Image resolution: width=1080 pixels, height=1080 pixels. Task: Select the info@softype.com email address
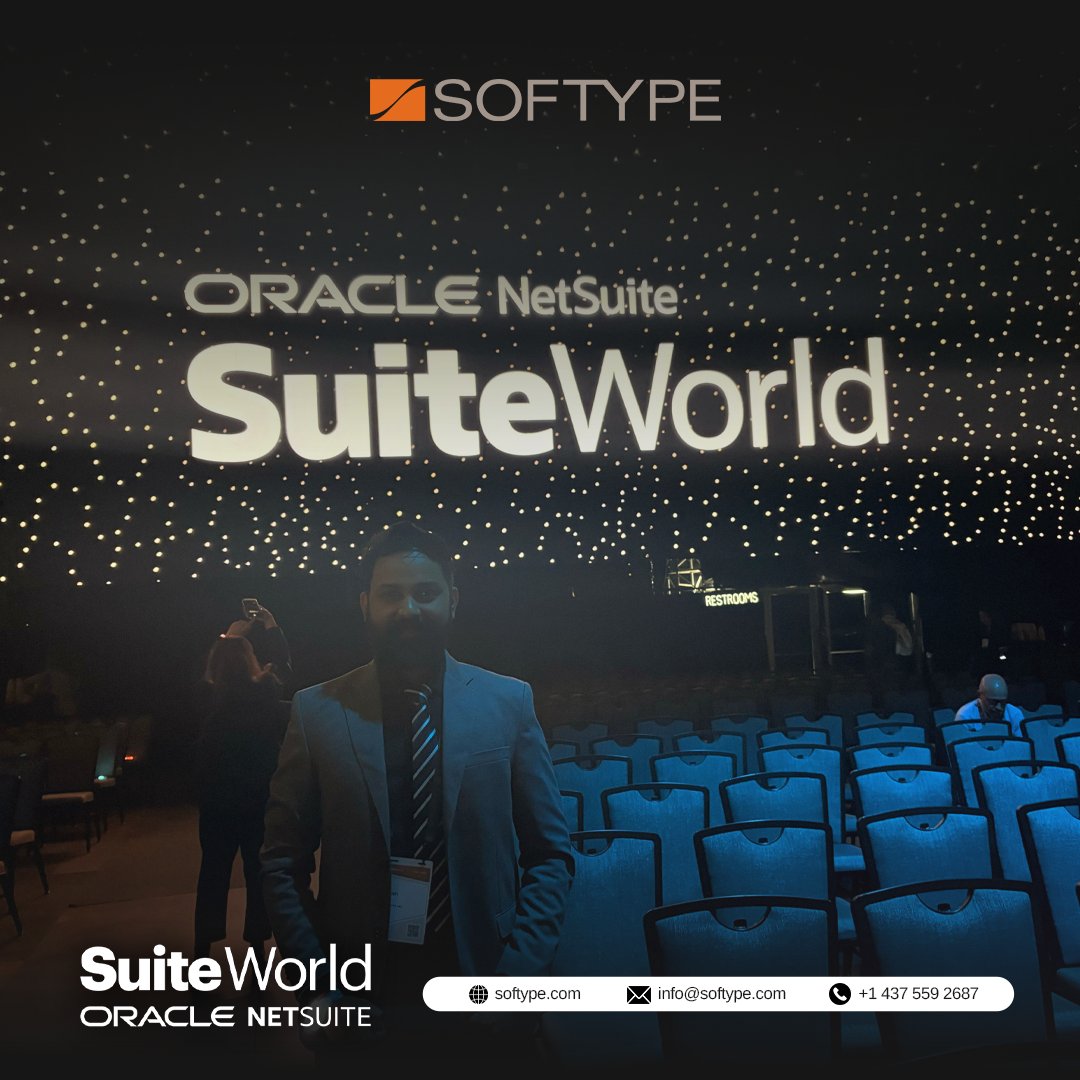(x=721, y=994)
